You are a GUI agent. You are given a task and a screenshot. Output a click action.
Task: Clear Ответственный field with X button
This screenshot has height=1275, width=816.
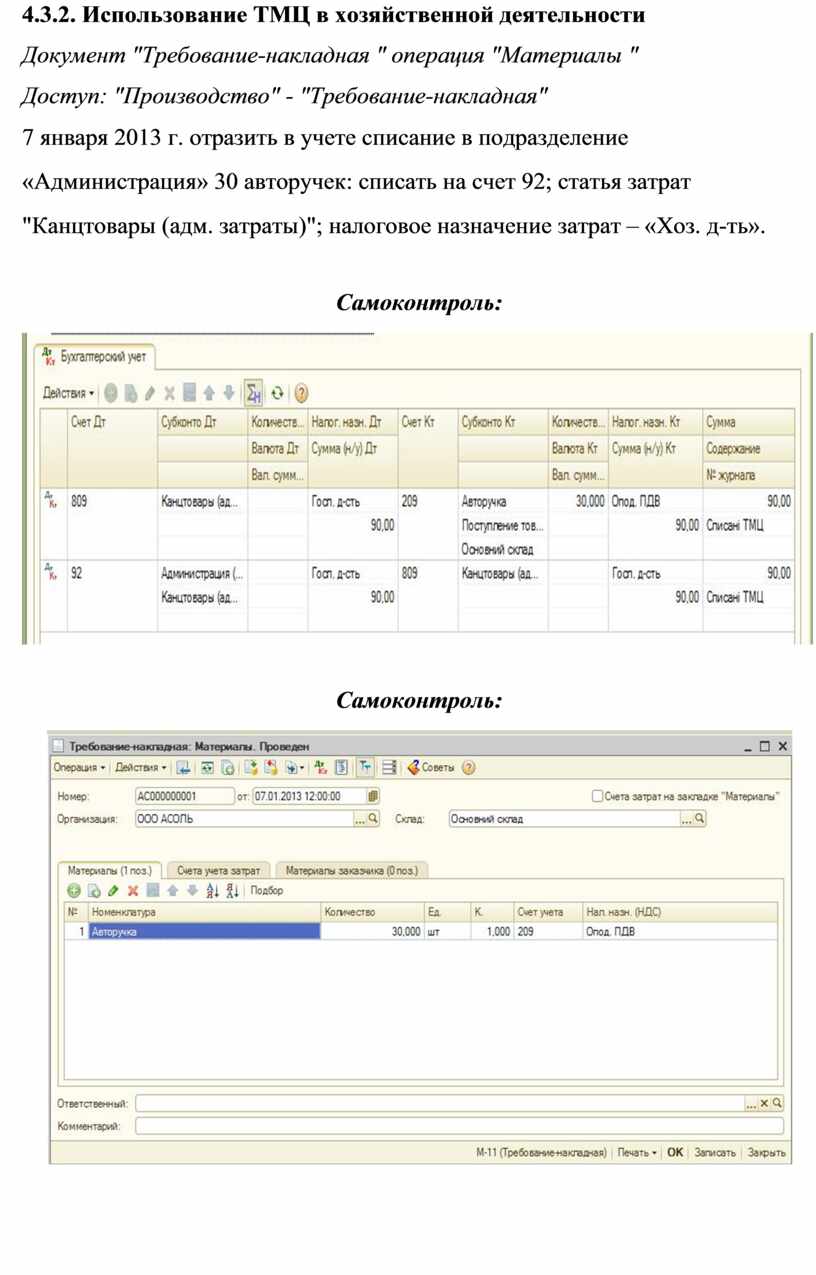764,1103
